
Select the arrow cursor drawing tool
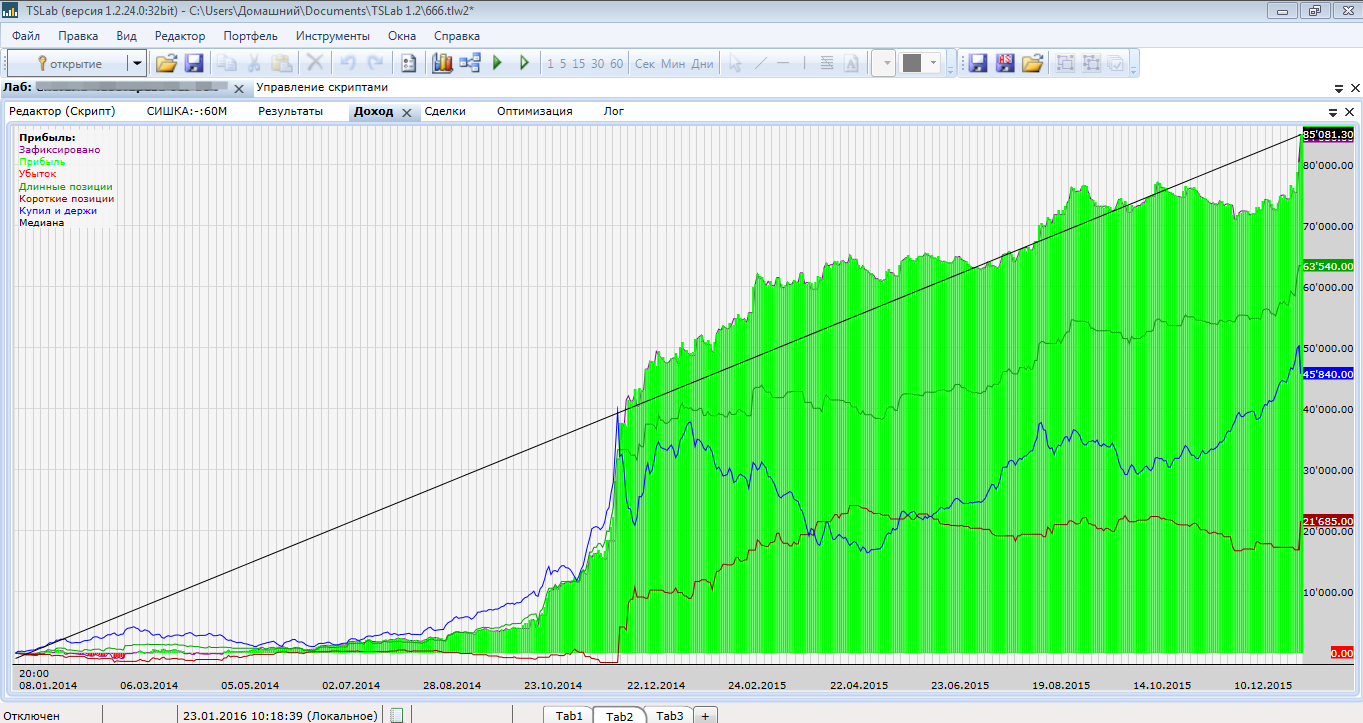735,63
